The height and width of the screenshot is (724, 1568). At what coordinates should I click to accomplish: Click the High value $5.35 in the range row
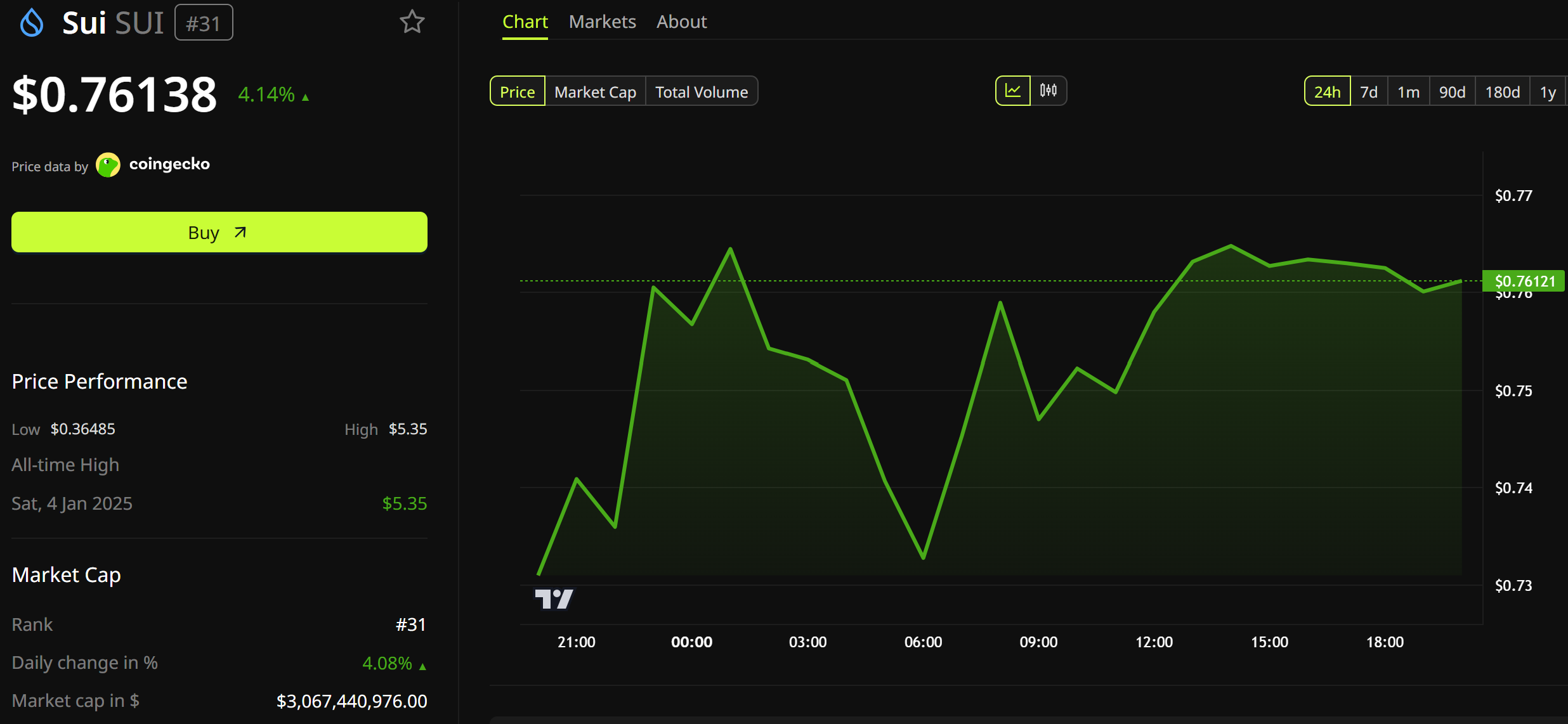coord(408,429)
